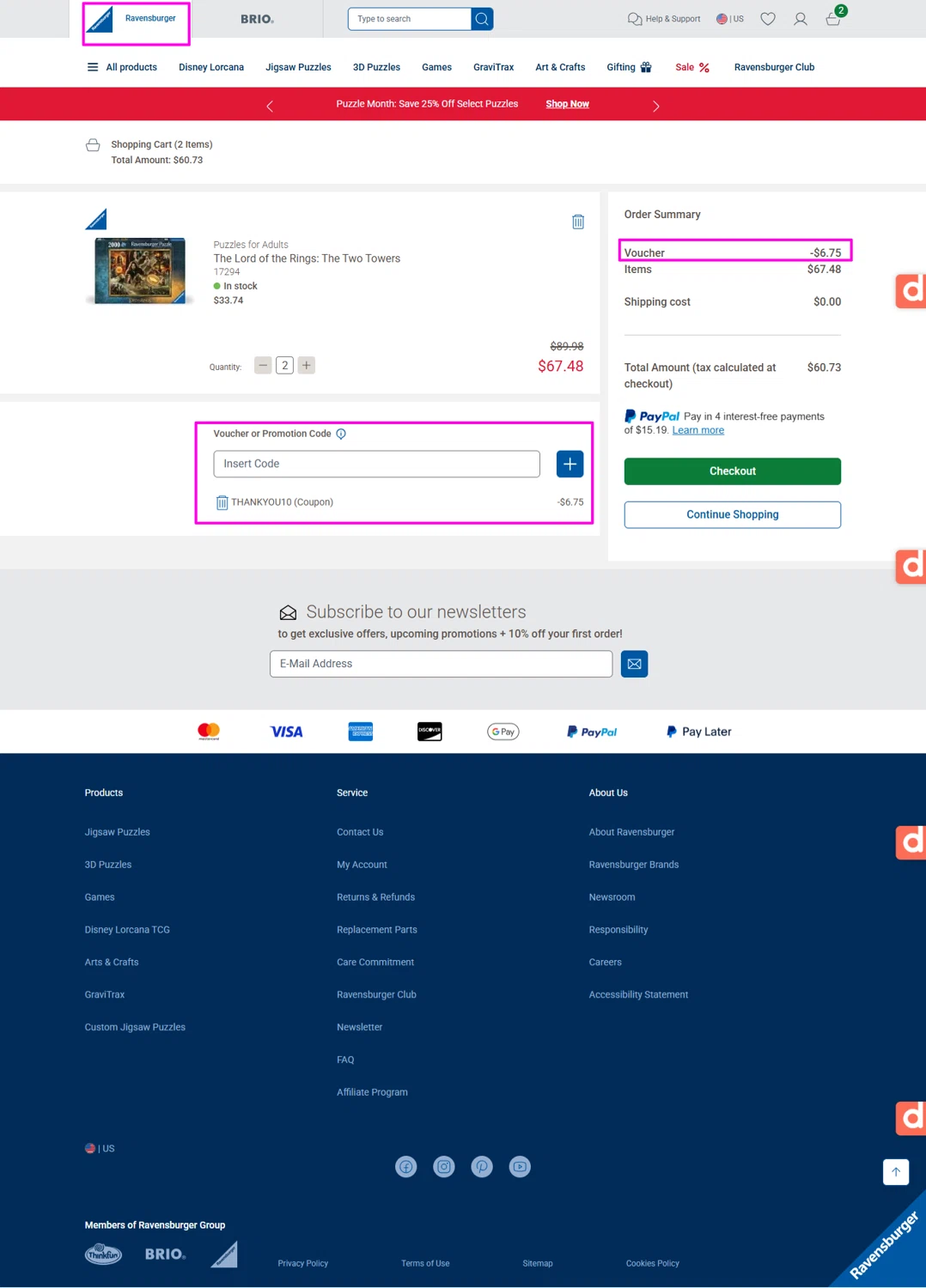This screenshot has height=1288, width=926.
Task: Open the account profile icon
Action: (801, 19)
